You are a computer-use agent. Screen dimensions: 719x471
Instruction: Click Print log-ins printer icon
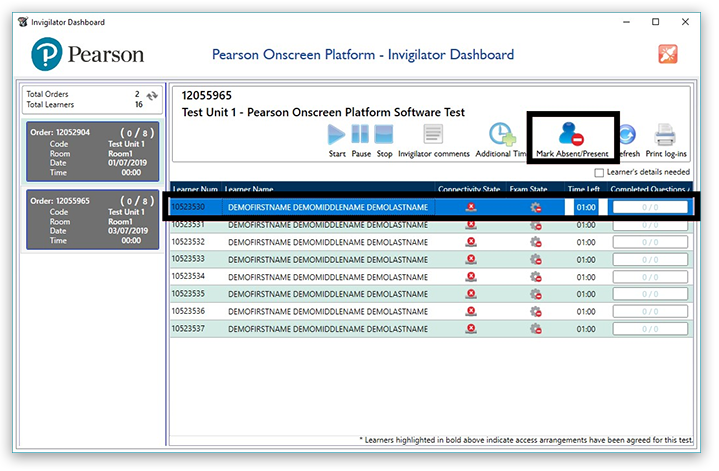pos(665,135)
